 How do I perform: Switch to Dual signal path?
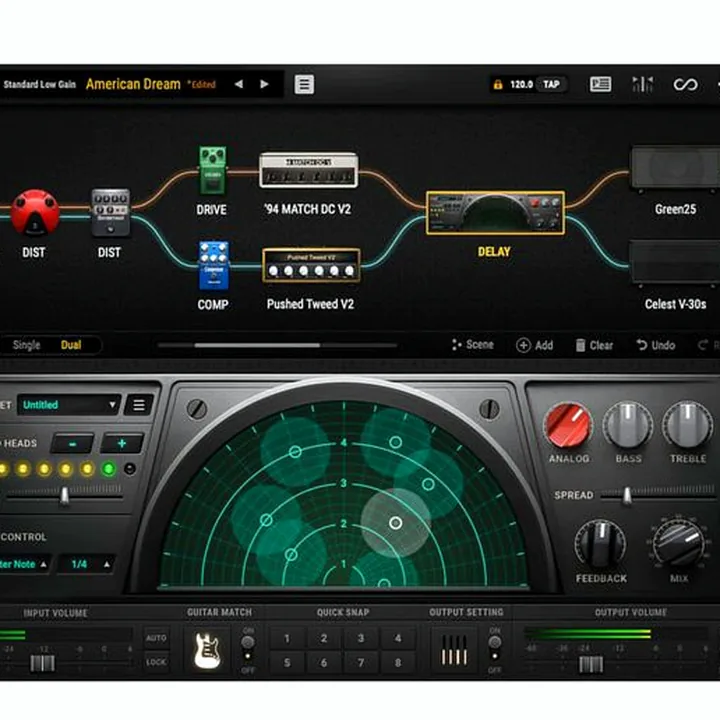tap(71, 345)
